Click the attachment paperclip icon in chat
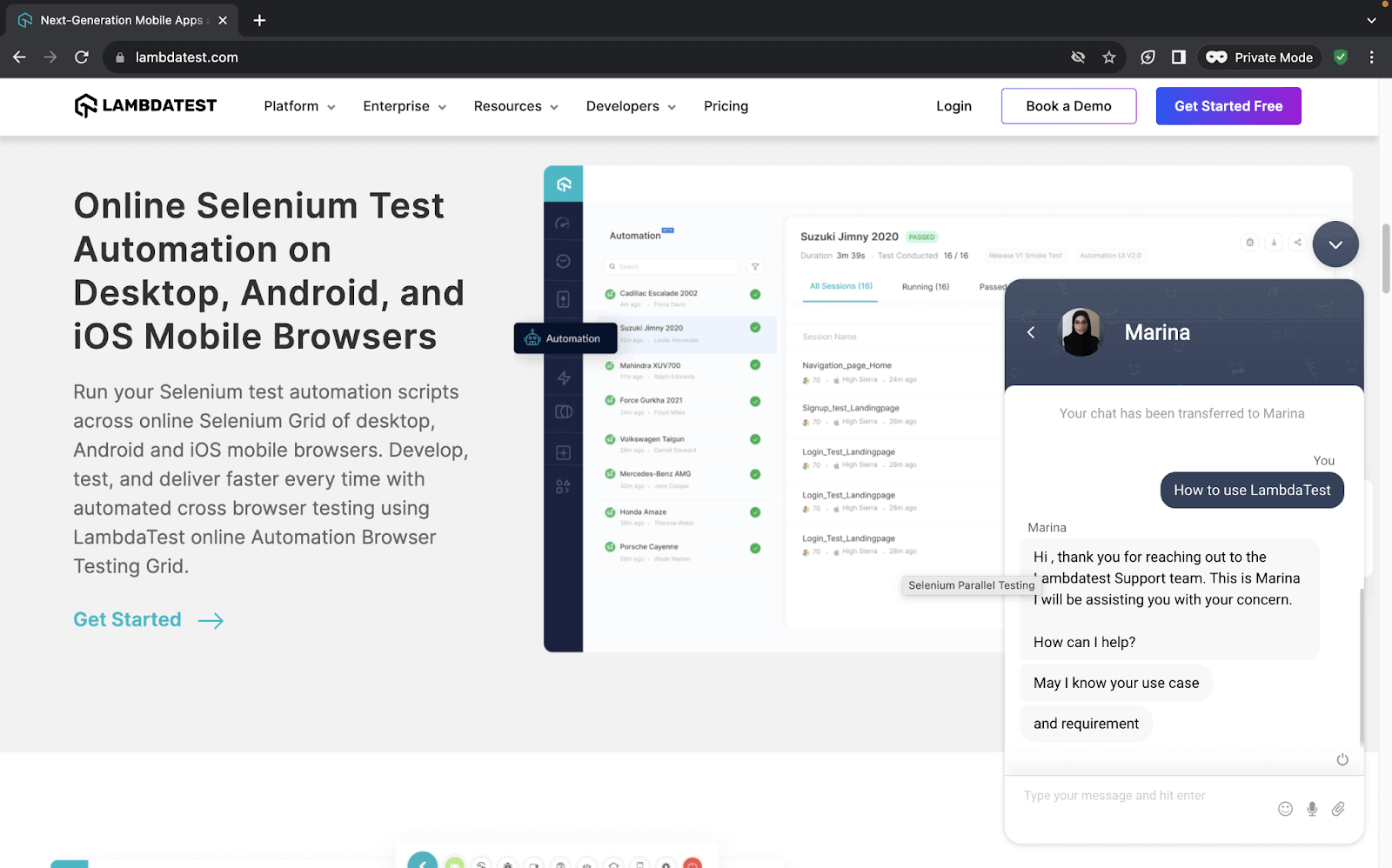This screenshot has height=868, width=1392. click(x=1338, y=809)
